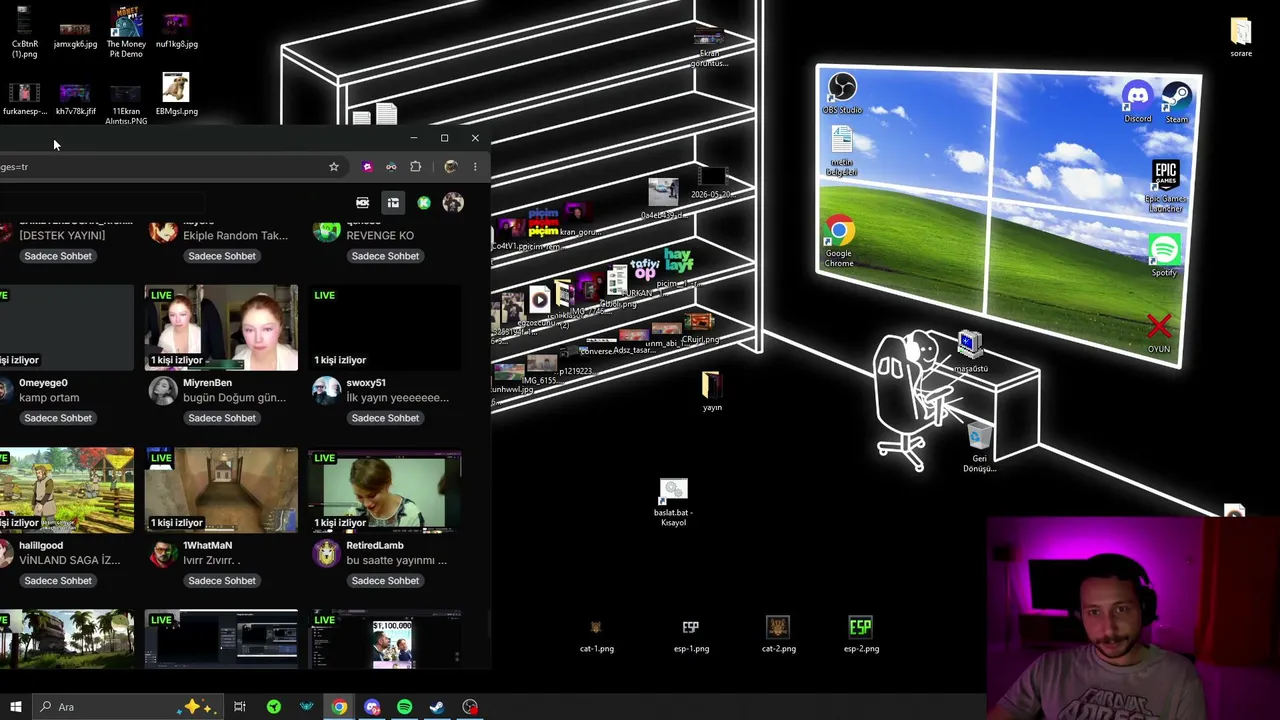Click MiyrenBen channel name
Image resolution: width=1280 pixels, height=720 pixels.
coord(207,383)
